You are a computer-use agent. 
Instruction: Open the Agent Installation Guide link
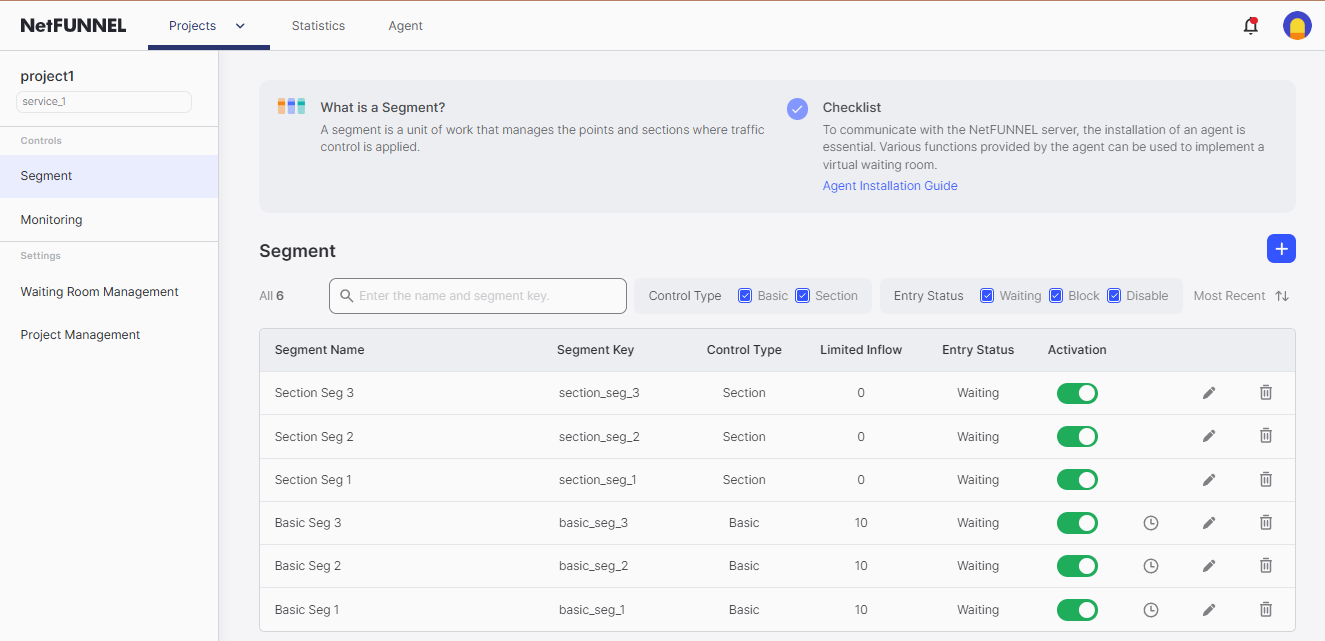[x=889, y=185]
